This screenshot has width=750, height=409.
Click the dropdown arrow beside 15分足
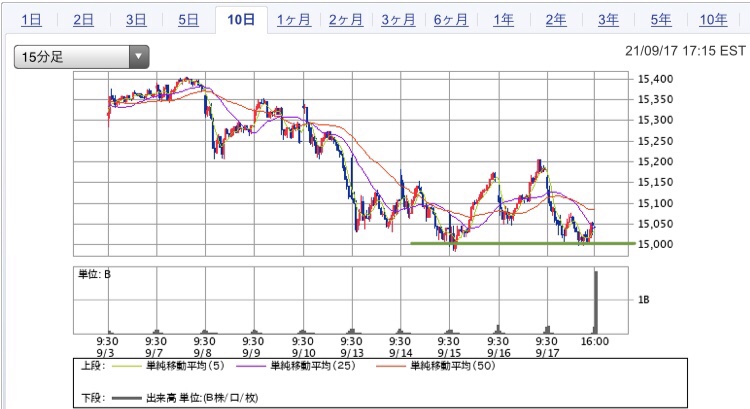click(x=139, y=57)
